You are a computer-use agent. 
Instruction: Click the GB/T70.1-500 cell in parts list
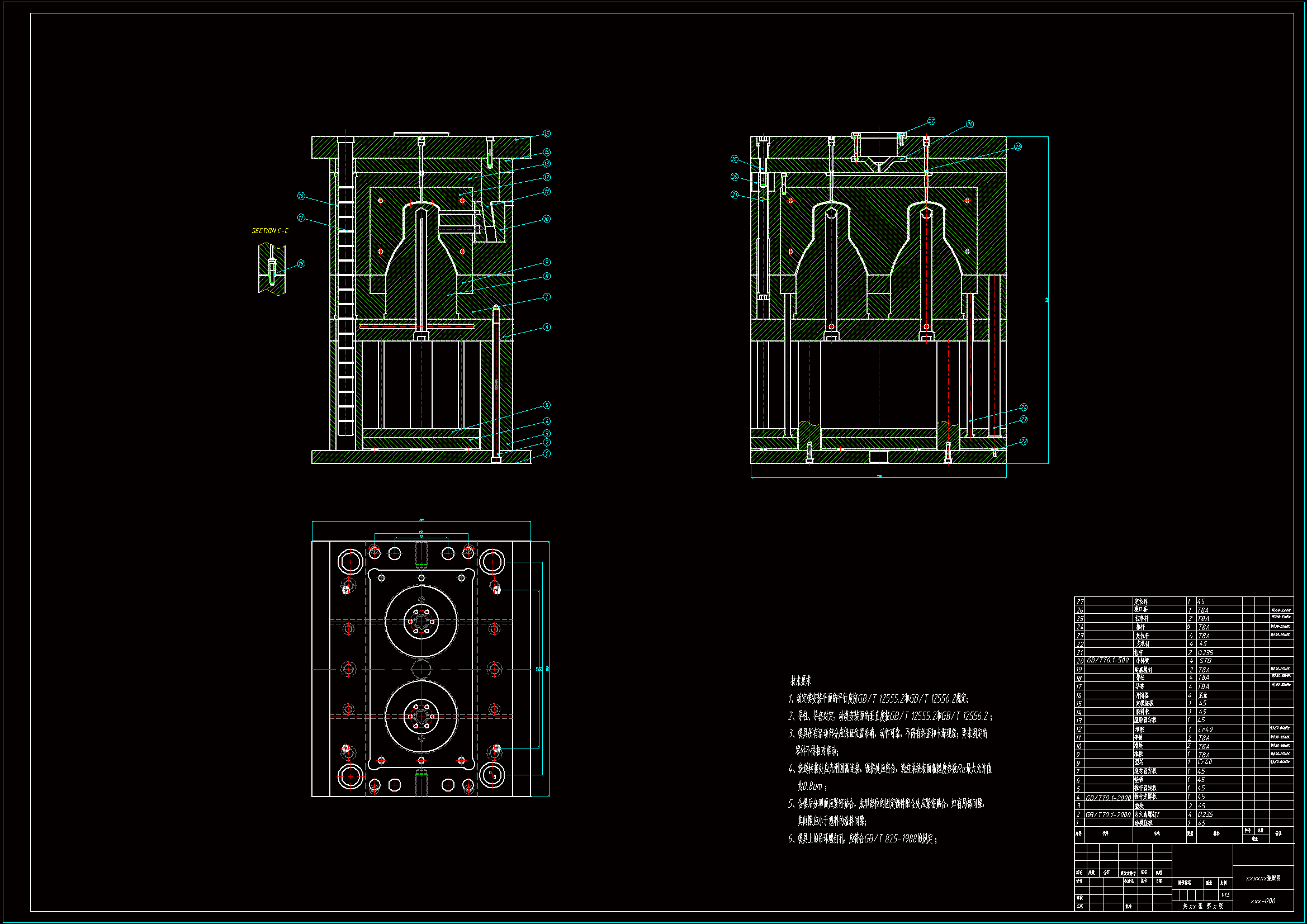pyautogui.click(x=1107, y=660)
